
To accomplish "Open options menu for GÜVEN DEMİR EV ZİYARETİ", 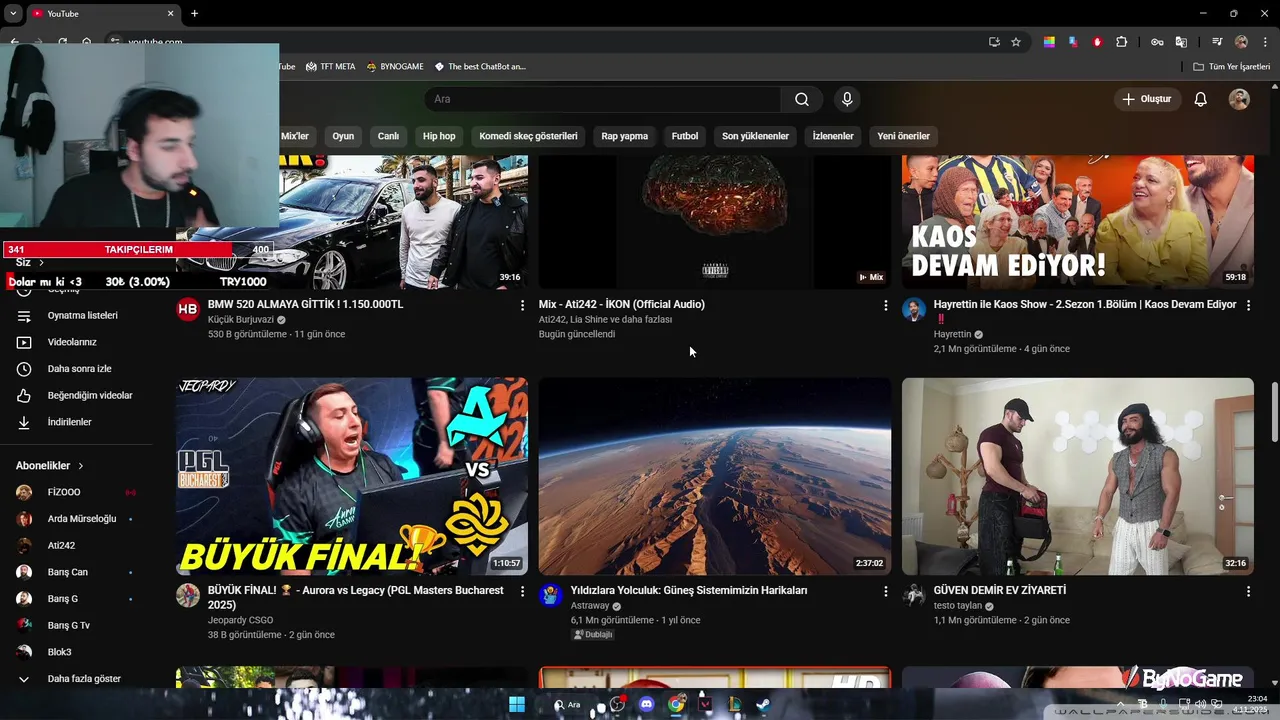I will (1248, 591).
